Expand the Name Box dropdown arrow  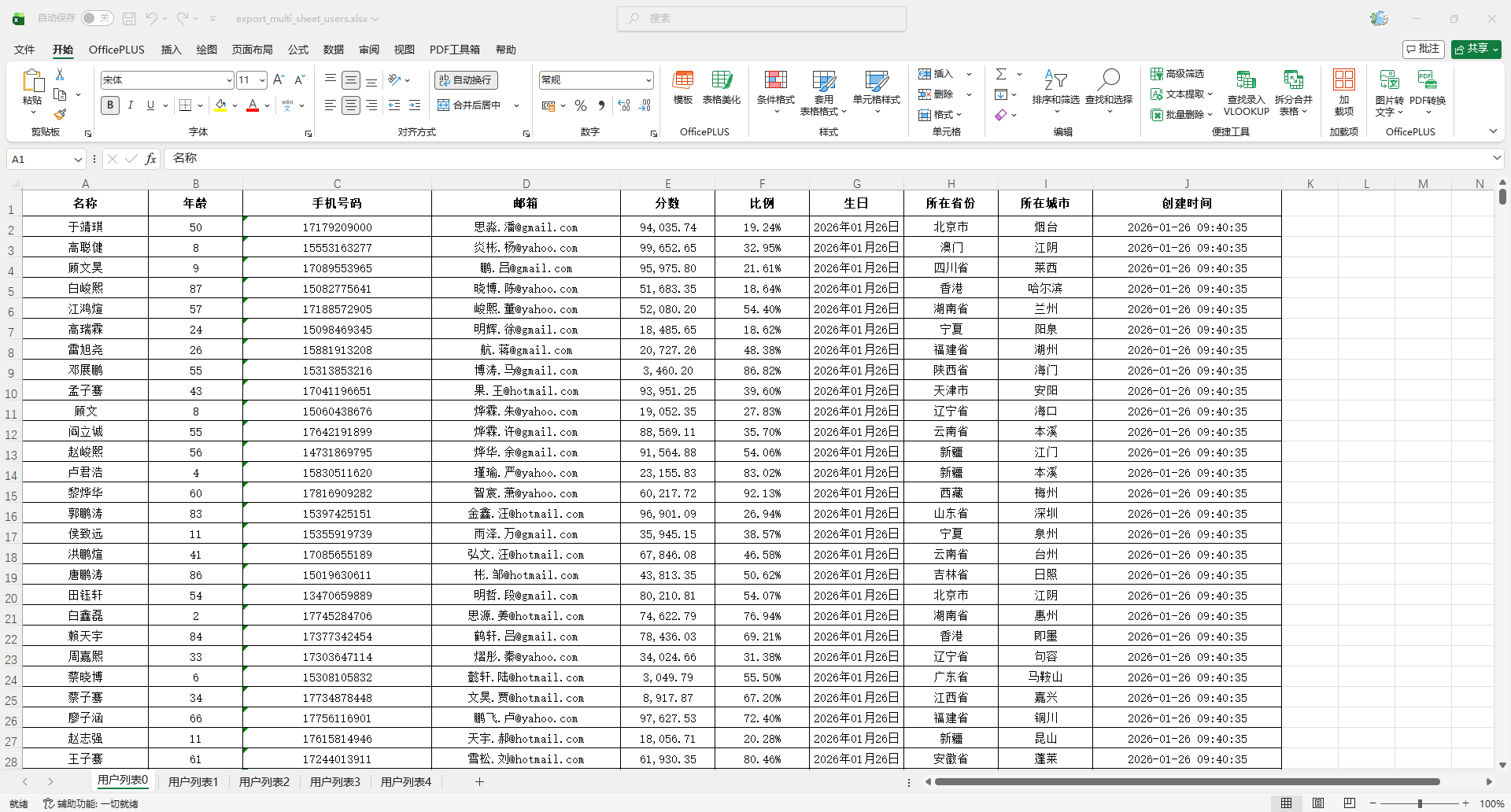coord(78,160)
